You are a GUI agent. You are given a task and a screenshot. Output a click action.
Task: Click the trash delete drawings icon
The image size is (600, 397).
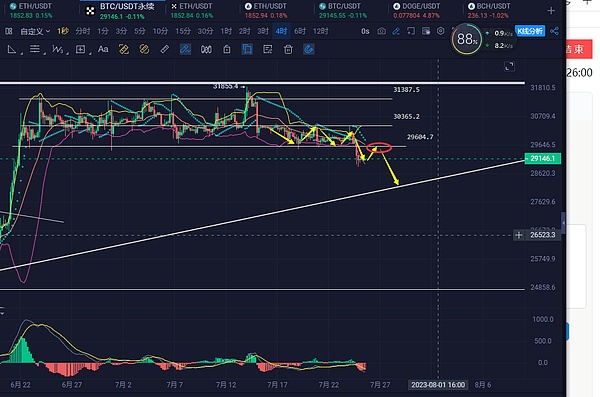point(288,49)
